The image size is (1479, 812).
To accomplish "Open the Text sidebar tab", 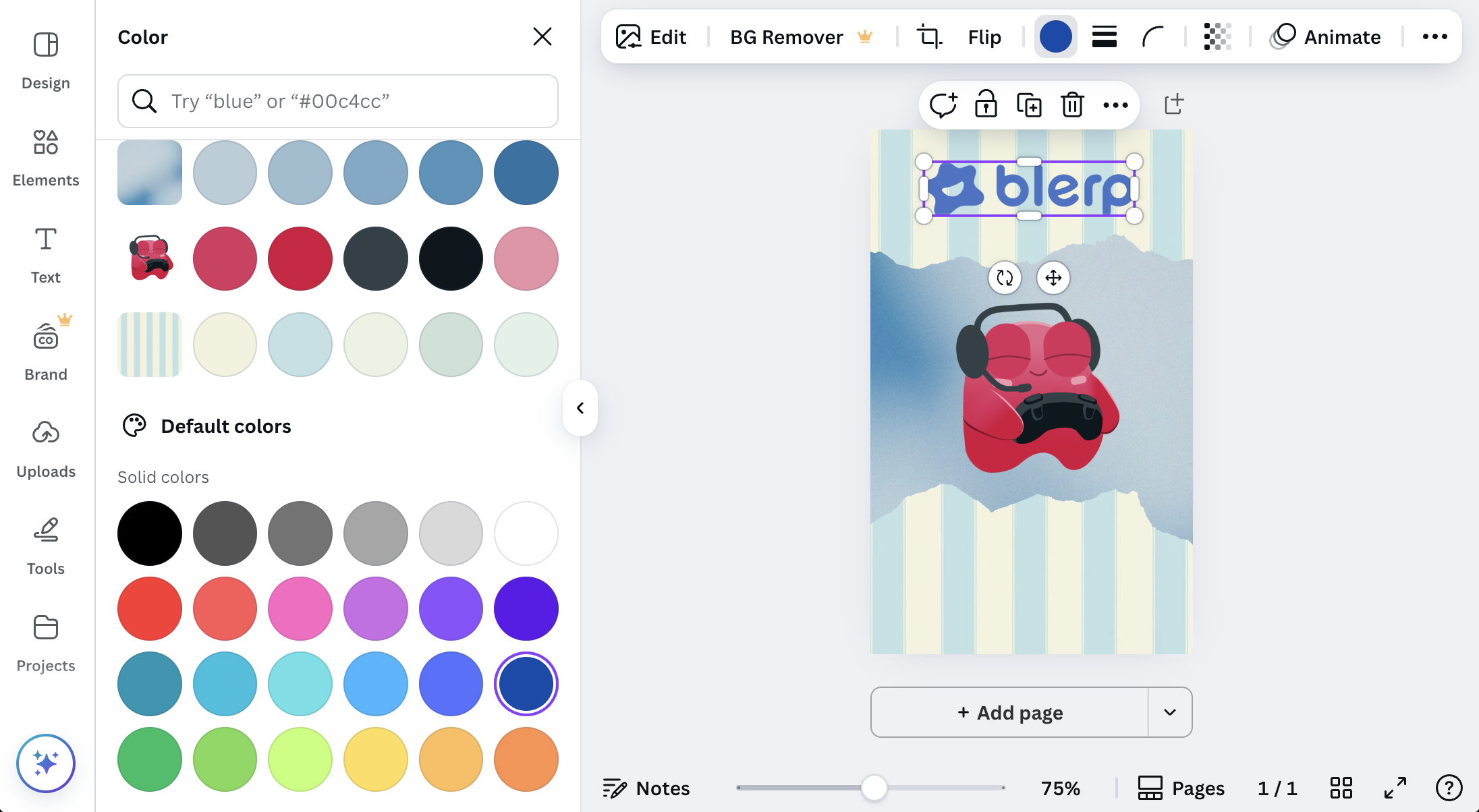I will (x=46, y=255).
